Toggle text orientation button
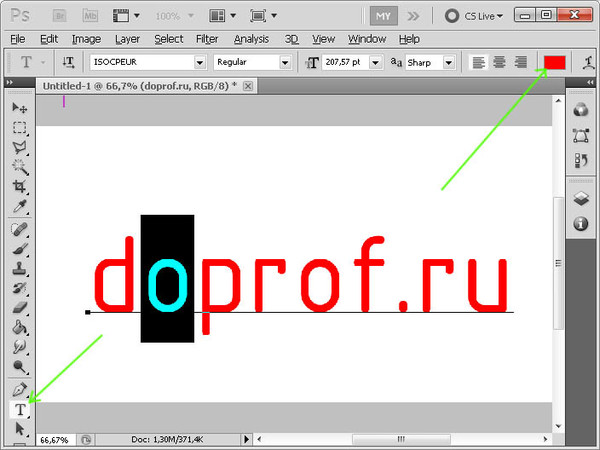This screenshot has width=600, height=450. pyautogui.click(x=68, y=62)
